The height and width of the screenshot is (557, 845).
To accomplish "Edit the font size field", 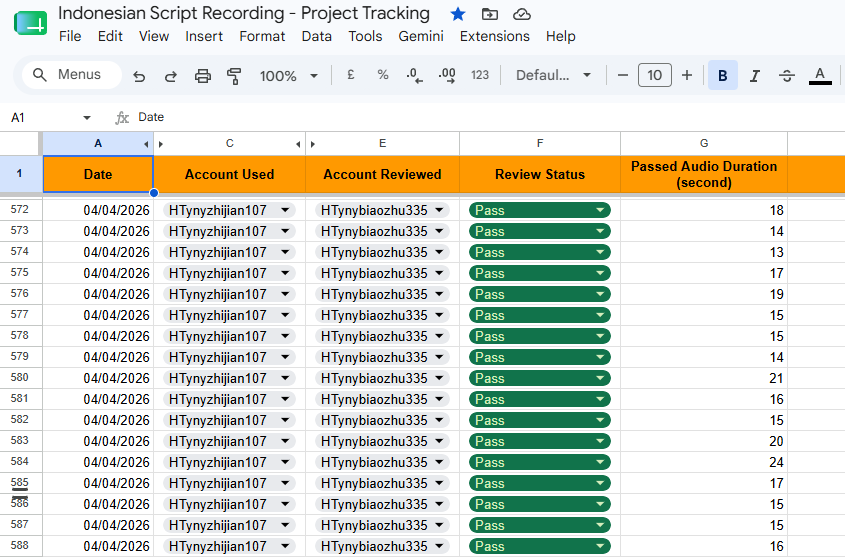I will click(x=655, y=75).
